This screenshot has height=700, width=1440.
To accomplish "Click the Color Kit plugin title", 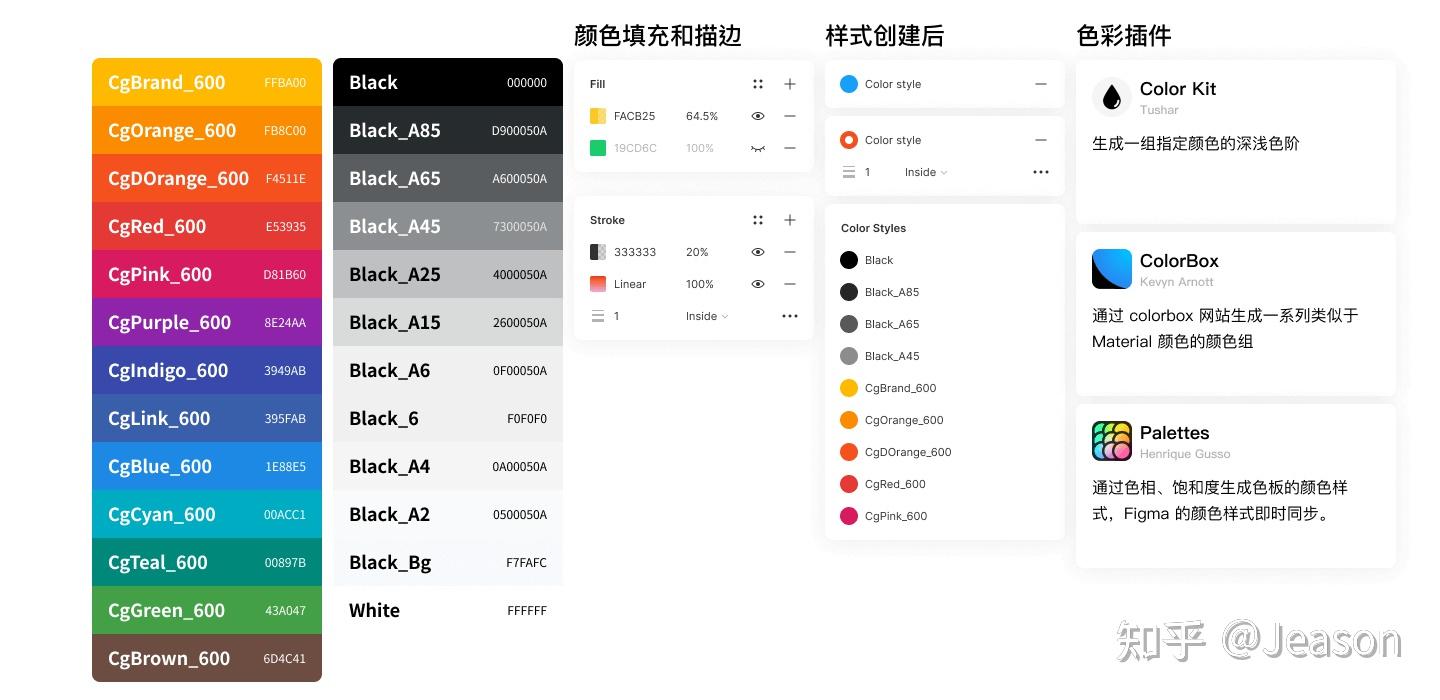I will tap(1178, 89).
